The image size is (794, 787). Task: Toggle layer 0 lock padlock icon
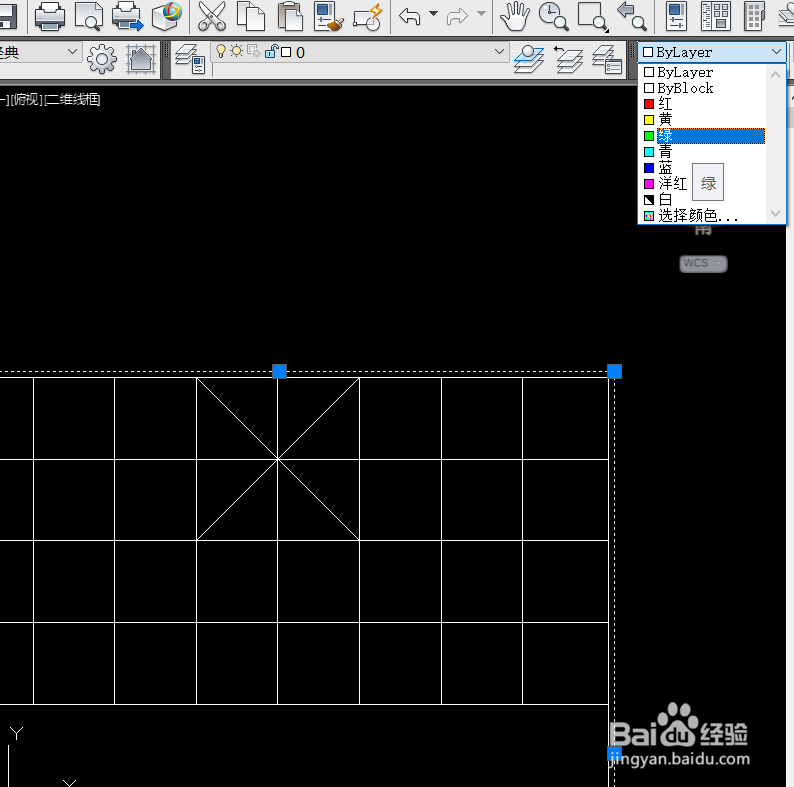pos(271,51)
